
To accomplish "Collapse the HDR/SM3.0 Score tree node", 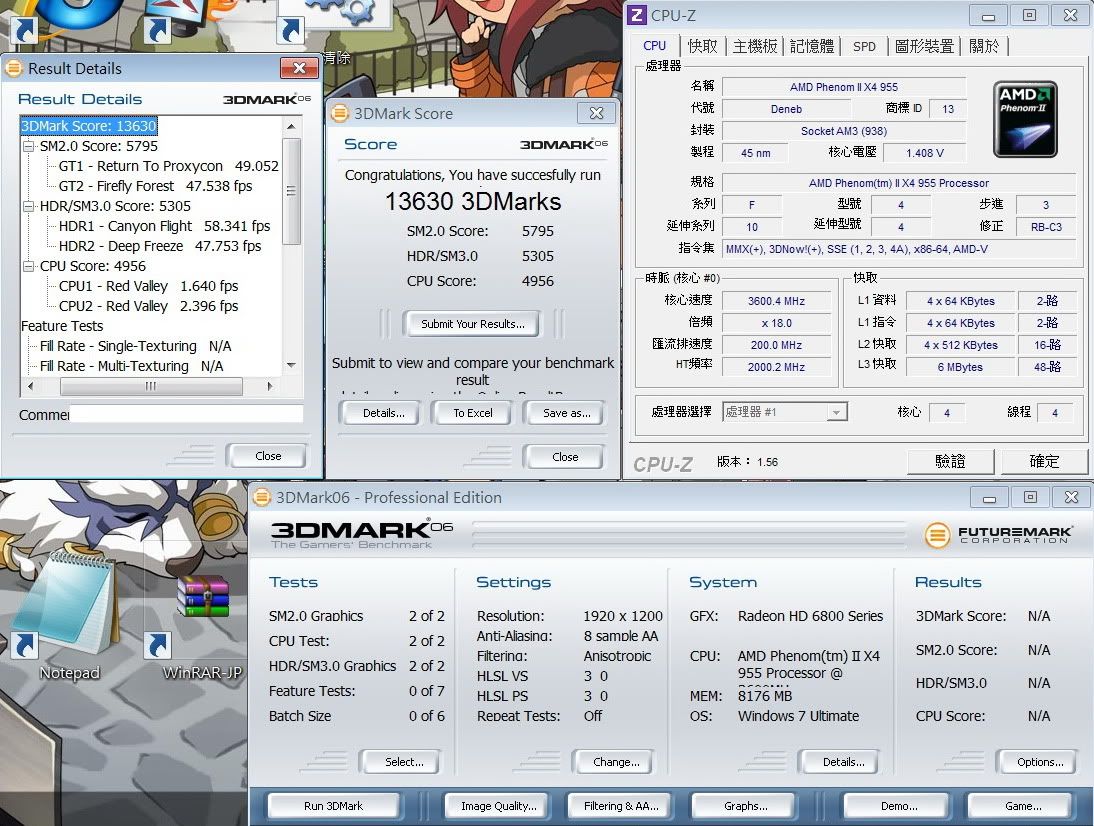I will pos(29,206).
